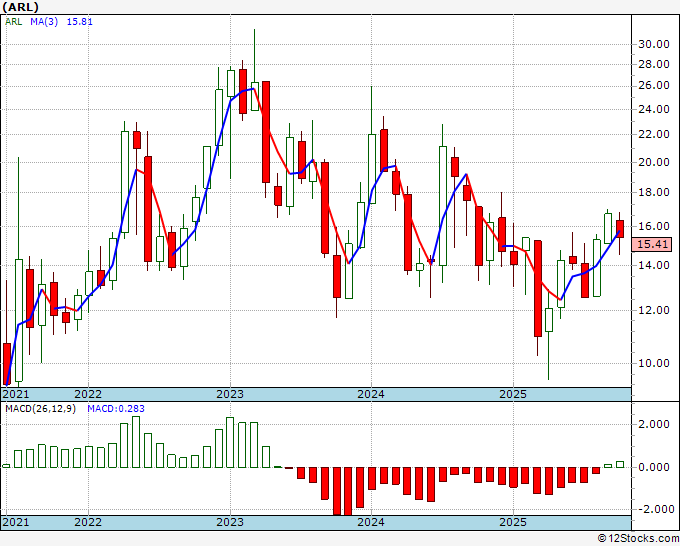Click 2025 on the MACD timeline
680x546 pixels.
point(513,522)
